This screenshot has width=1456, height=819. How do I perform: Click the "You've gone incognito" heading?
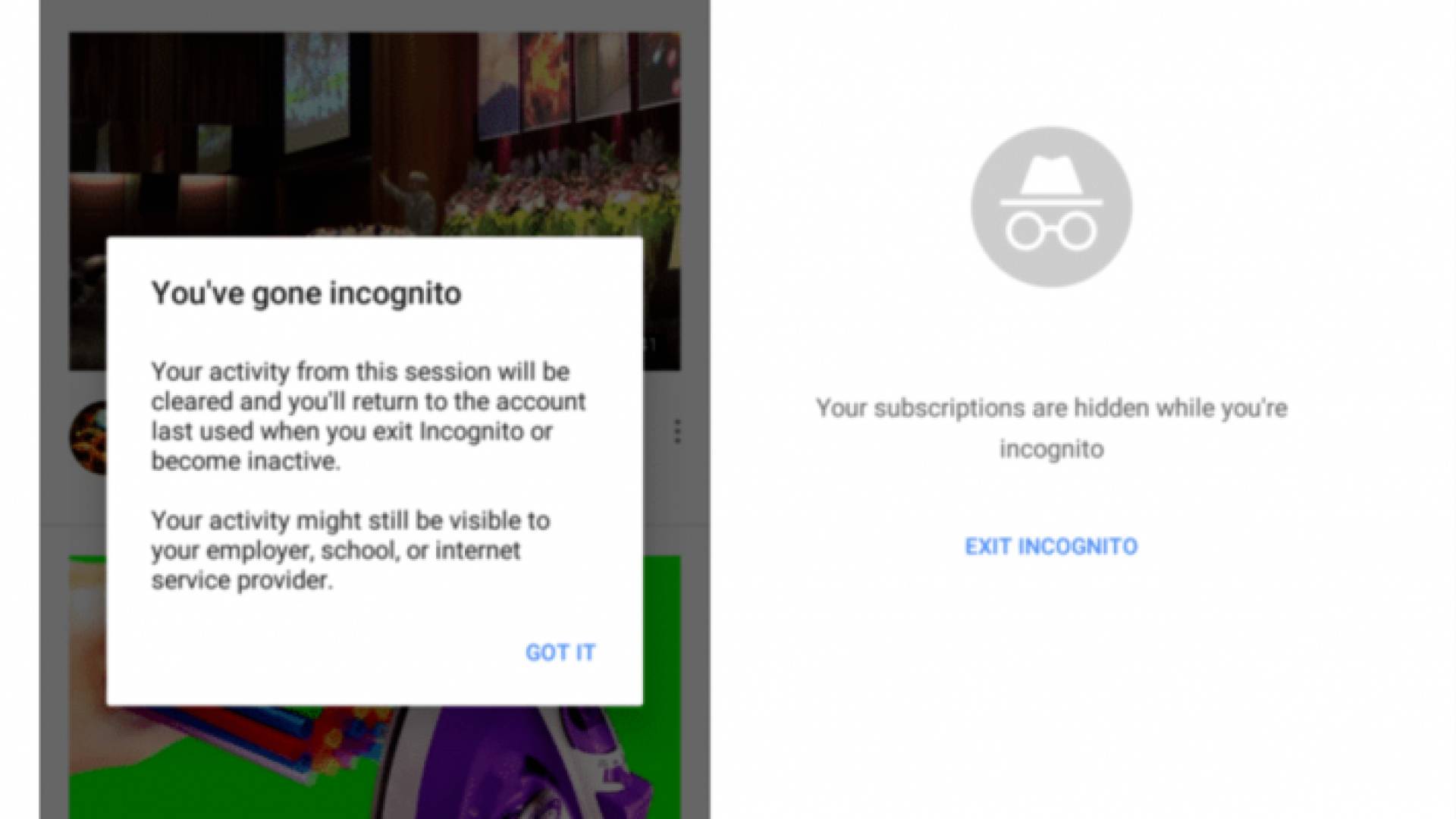(306, 293)
